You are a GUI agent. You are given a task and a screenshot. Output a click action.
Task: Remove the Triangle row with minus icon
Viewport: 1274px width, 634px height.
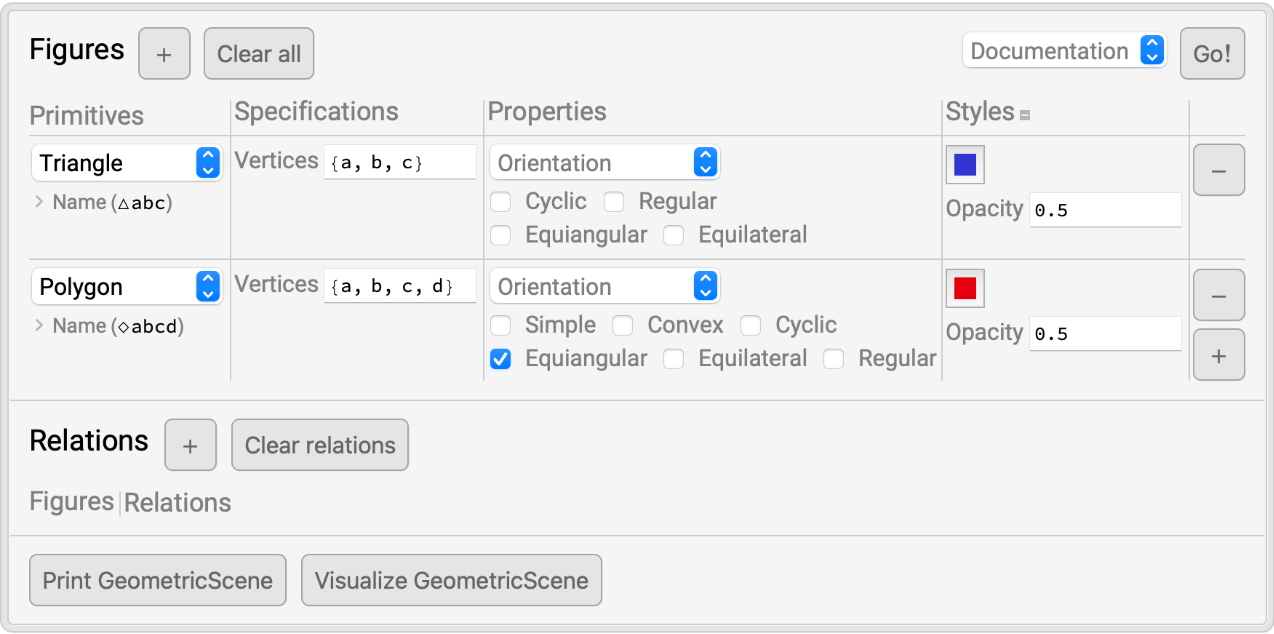(x=1218, y=170)
